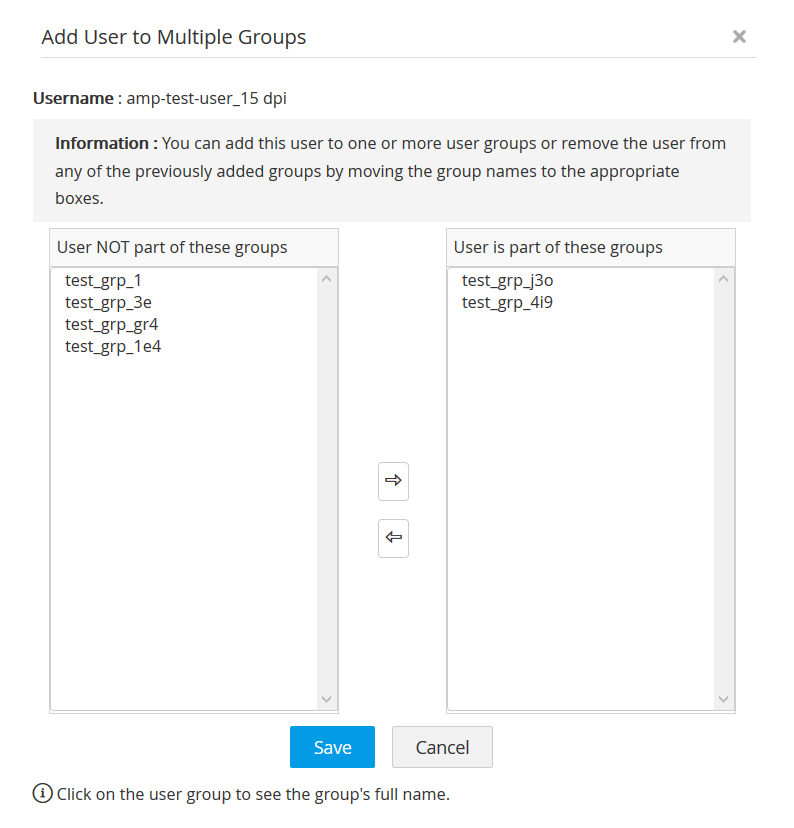
Task: Click the right arrow move button
Action: (x=393, y=481)
